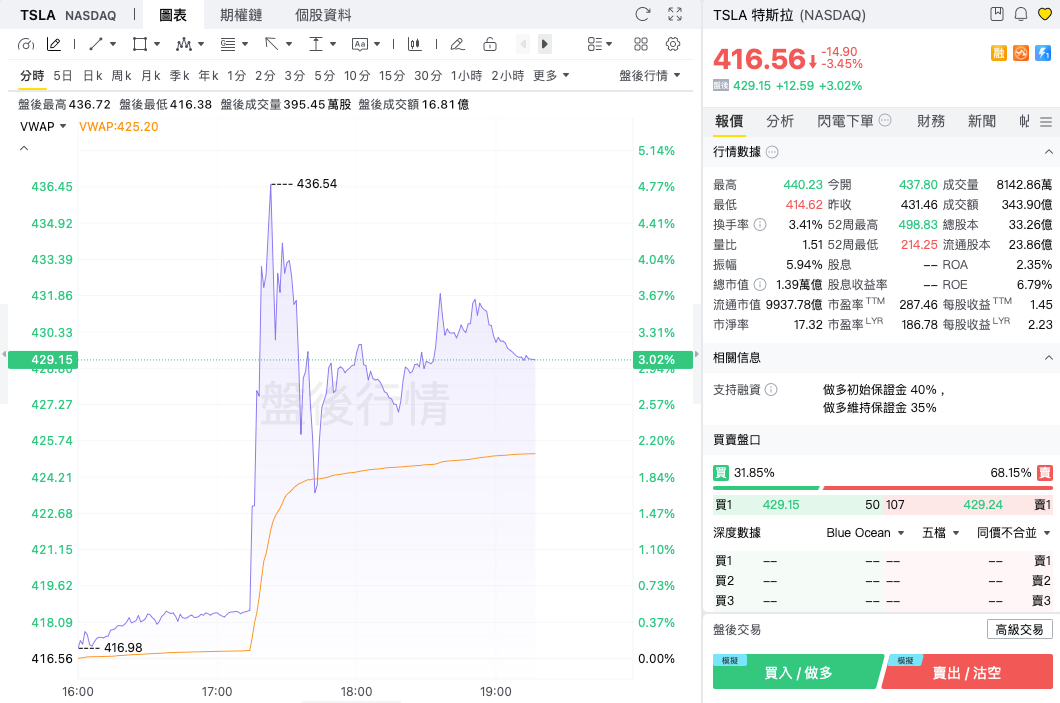Viewport: 1060px width, 703px height.
Task: Open the text annotation dropdown arrow
Action: coord(377,45)
